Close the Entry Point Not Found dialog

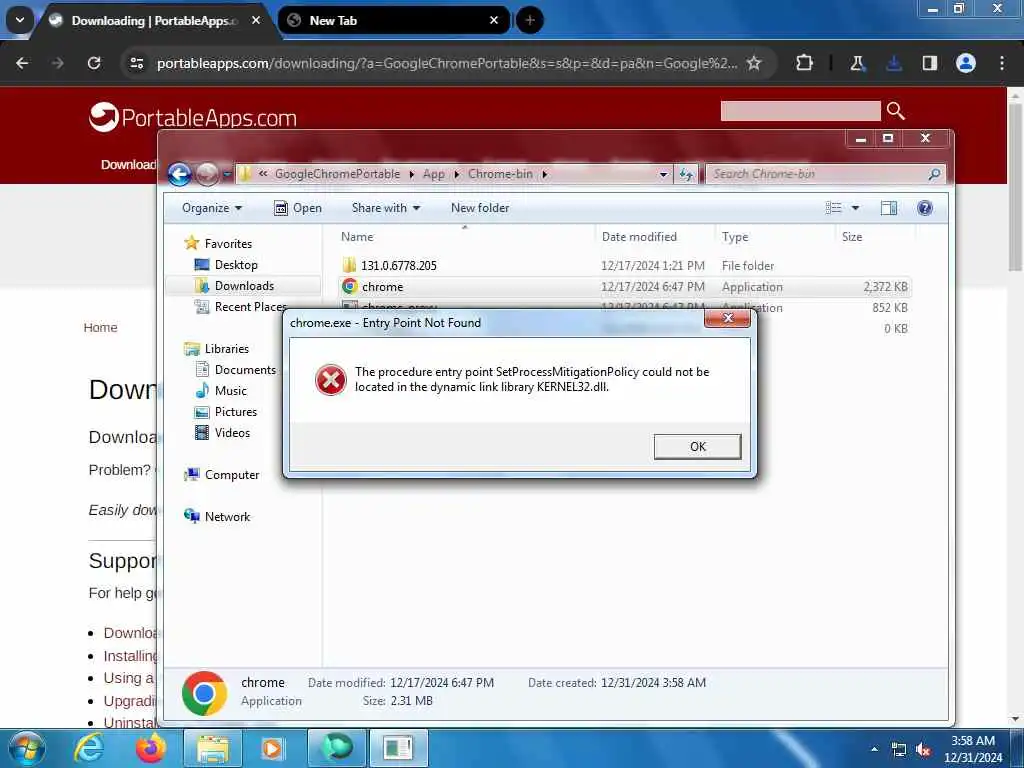pos(727,318)
